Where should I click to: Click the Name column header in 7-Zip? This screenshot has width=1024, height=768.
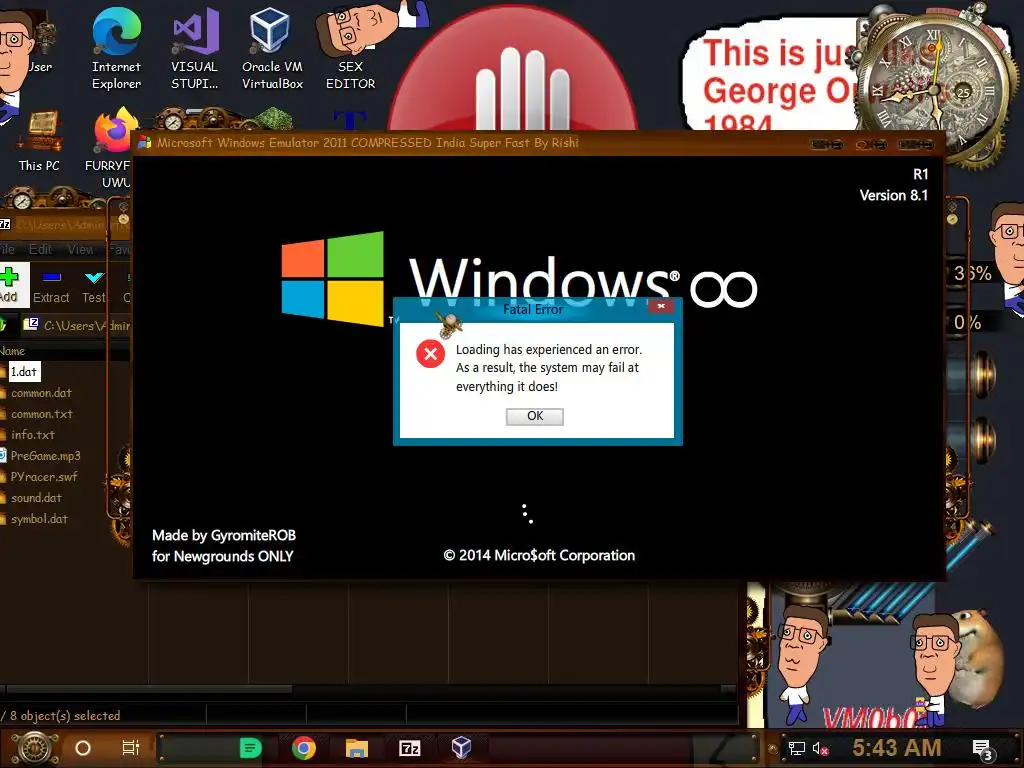pyautogui.click(x=12, y=351)
